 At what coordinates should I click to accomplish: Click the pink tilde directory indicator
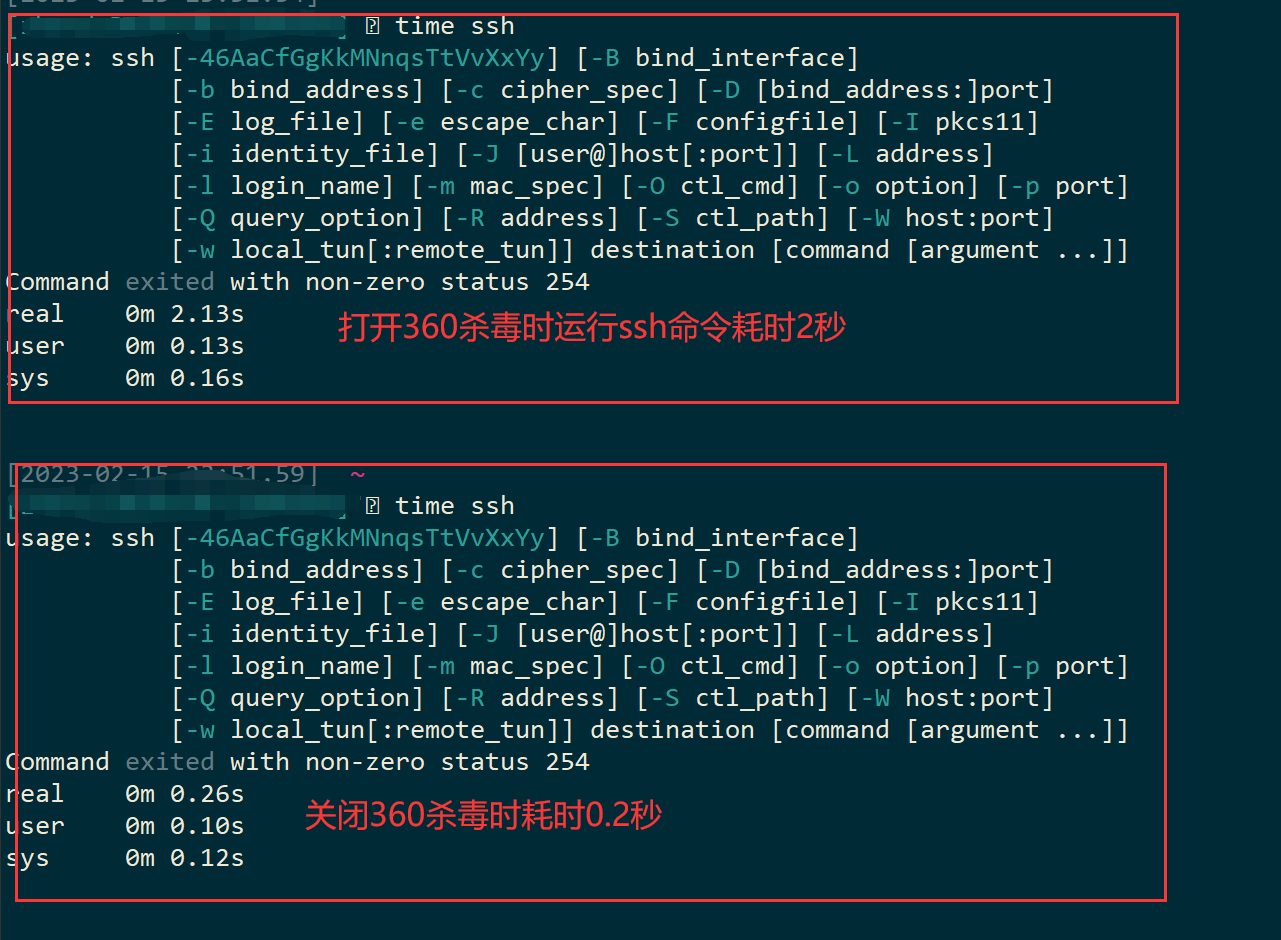pos(358,474)
